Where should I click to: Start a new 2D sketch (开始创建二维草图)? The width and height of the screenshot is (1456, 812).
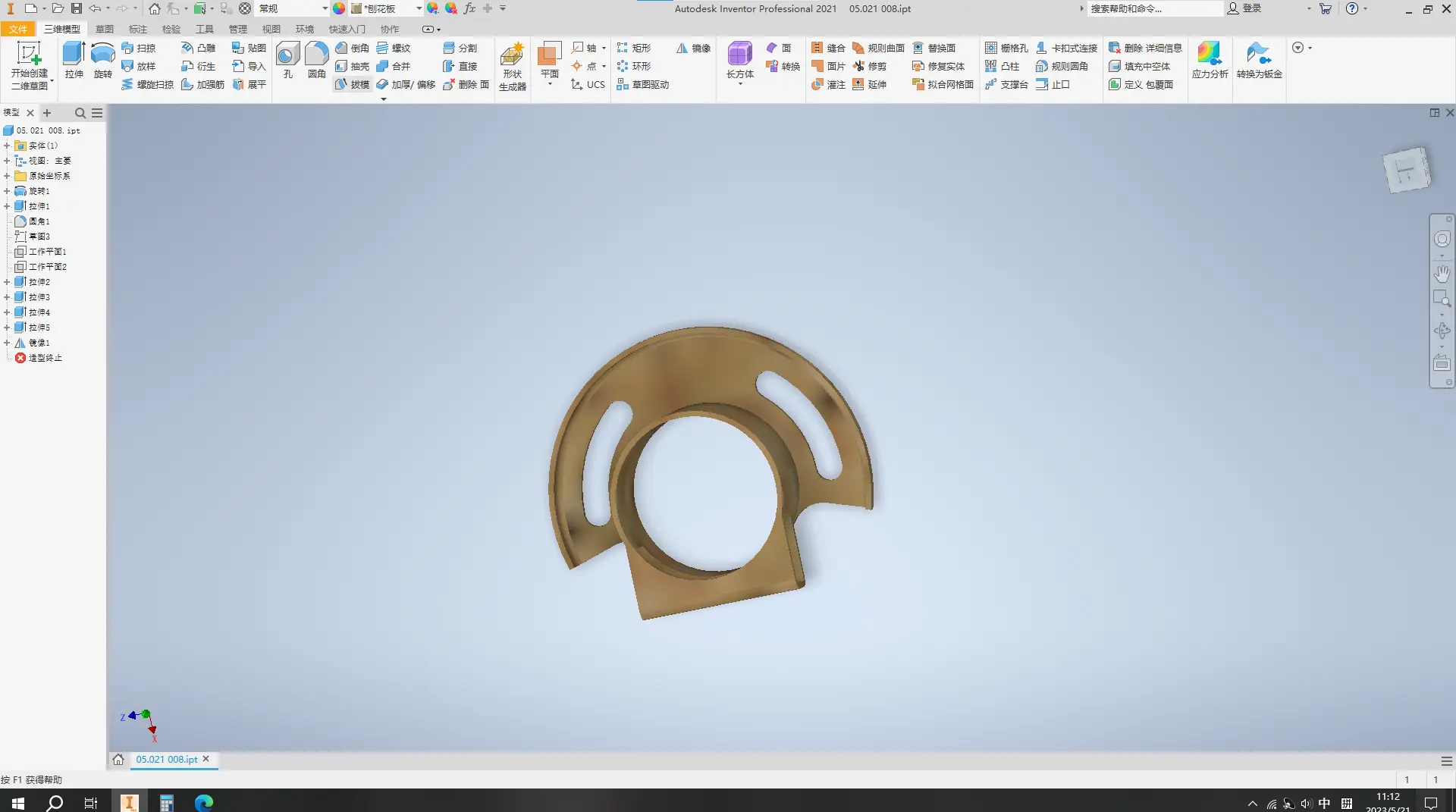[x=29, y=66]
